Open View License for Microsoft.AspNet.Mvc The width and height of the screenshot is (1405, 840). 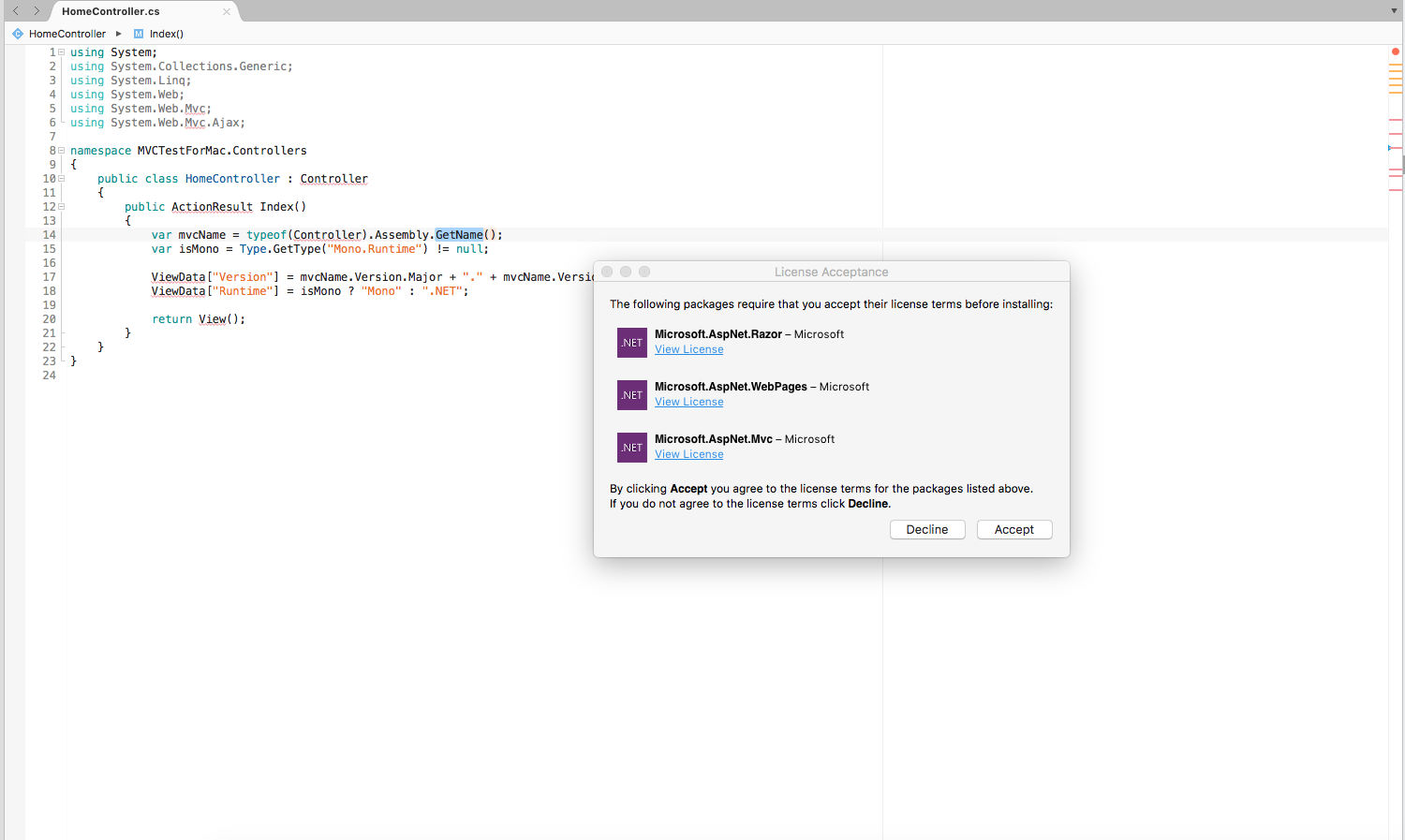689,454
